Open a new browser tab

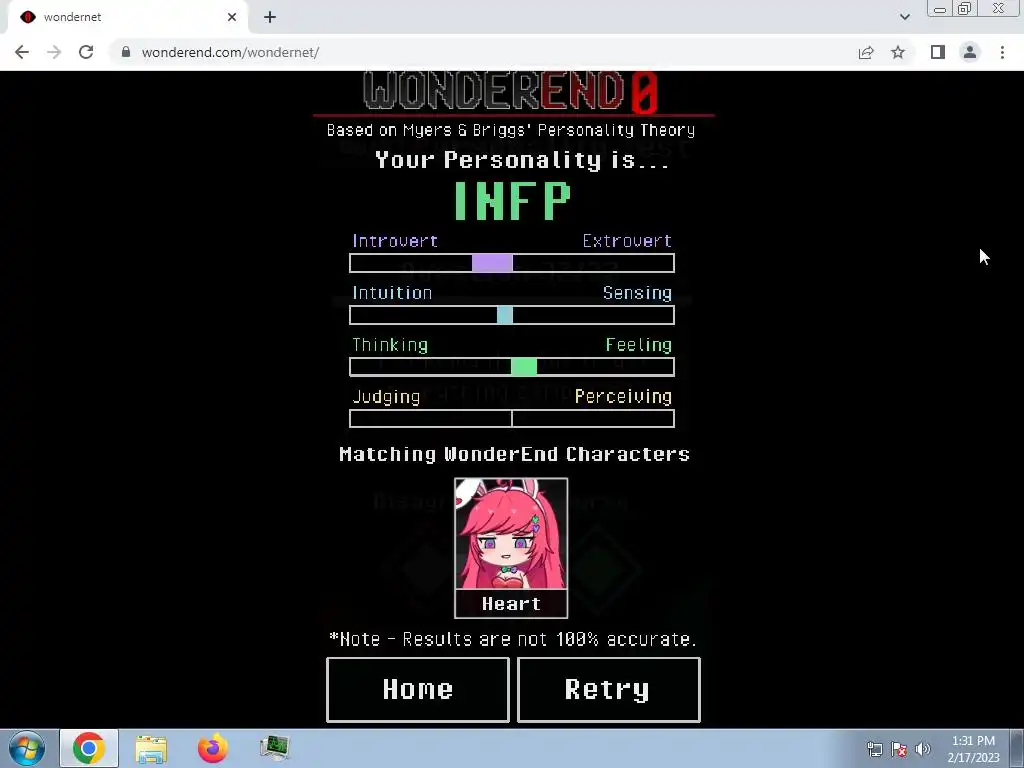click(270, 17)
